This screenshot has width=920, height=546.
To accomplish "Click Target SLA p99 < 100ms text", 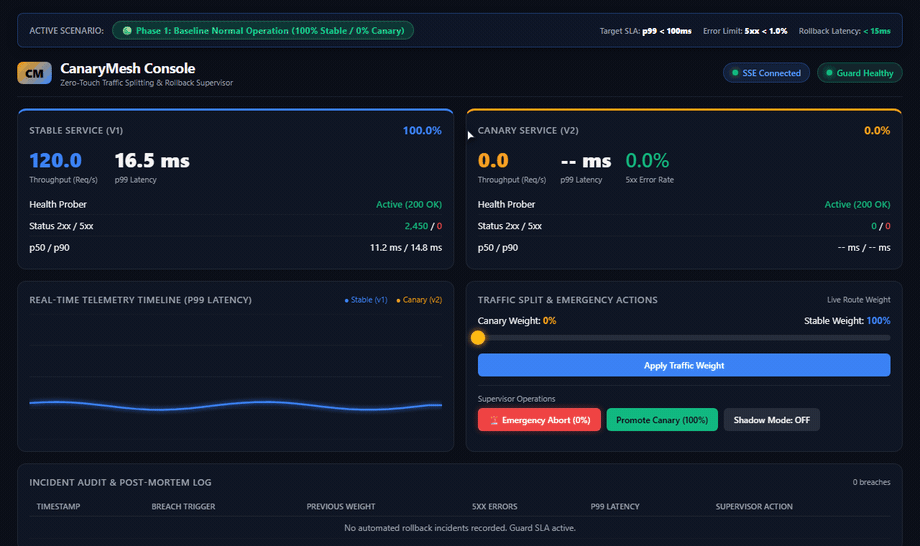I will click(645, 31).
